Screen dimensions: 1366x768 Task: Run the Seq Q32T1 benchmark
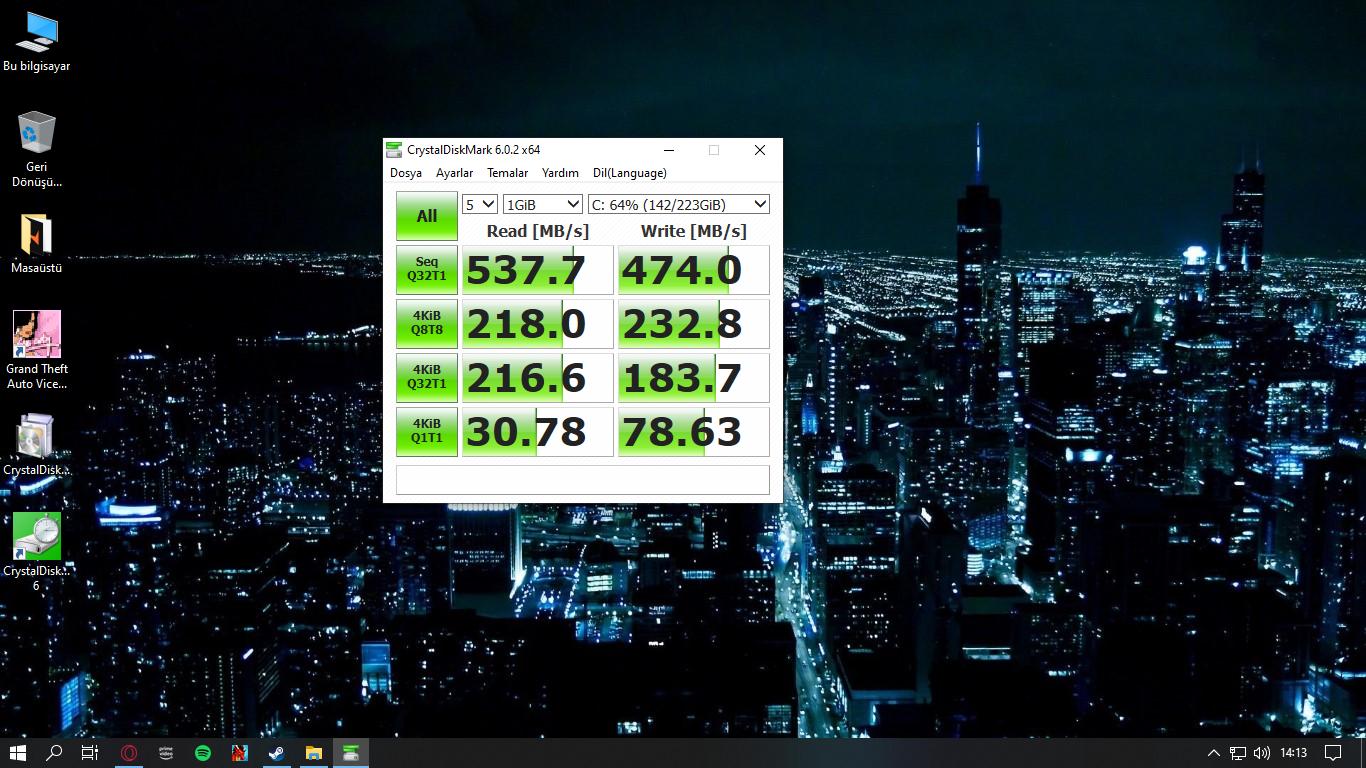[427, 270]
